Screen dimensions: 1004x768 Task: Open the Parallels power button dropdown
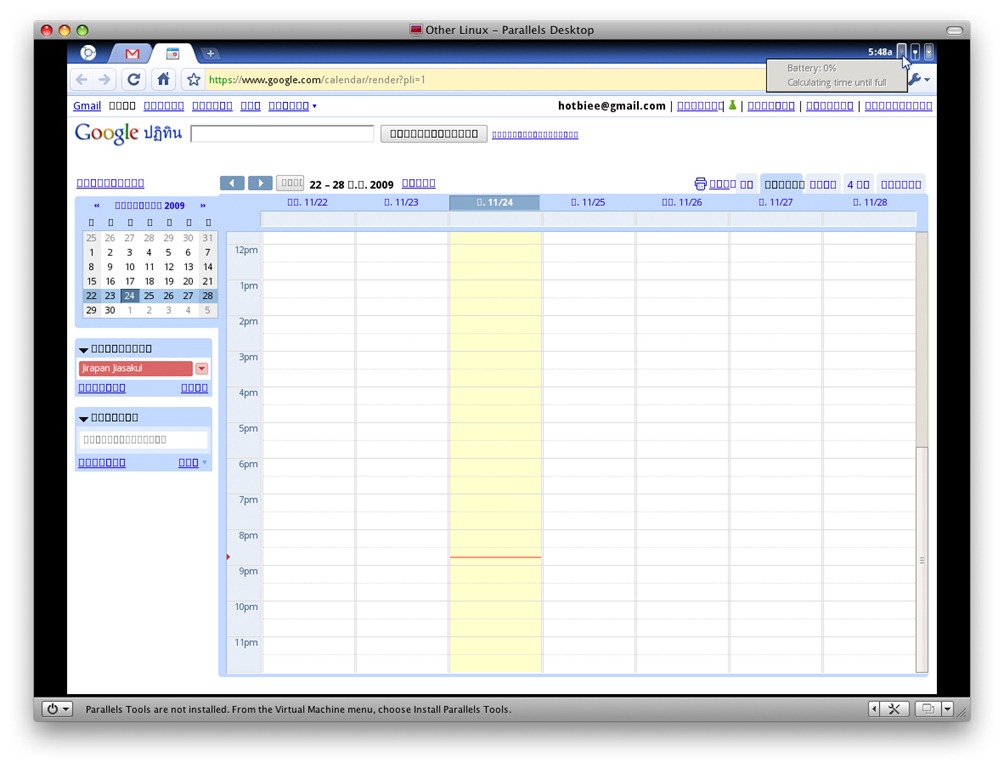57,709
